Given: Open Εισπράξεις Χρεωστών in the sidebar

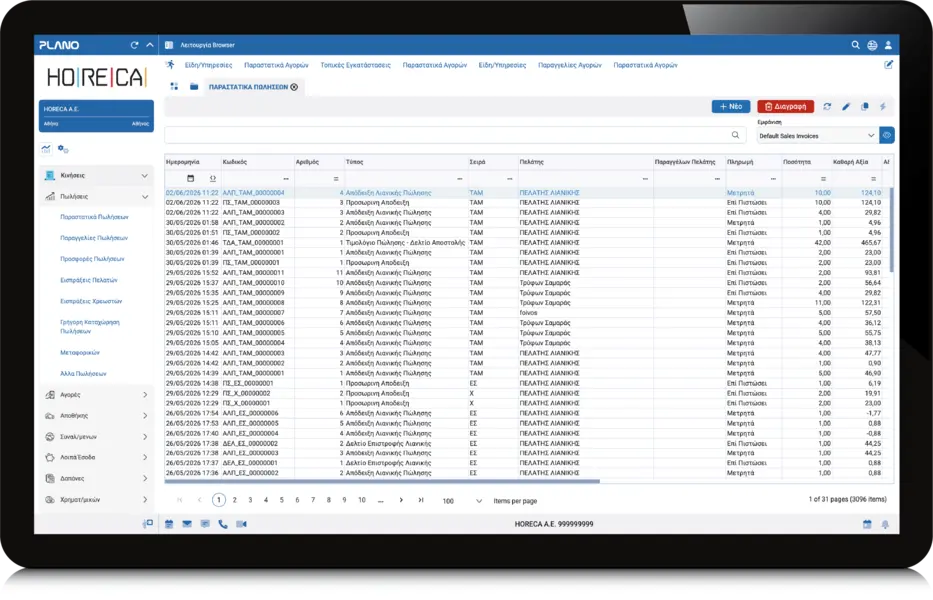Looking at the screenshot, I should [x=91, y=301].
